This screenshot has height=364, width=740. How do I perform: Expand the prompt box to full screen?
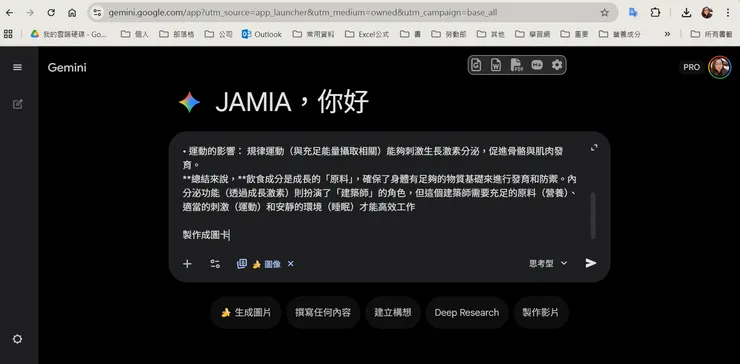594,148
